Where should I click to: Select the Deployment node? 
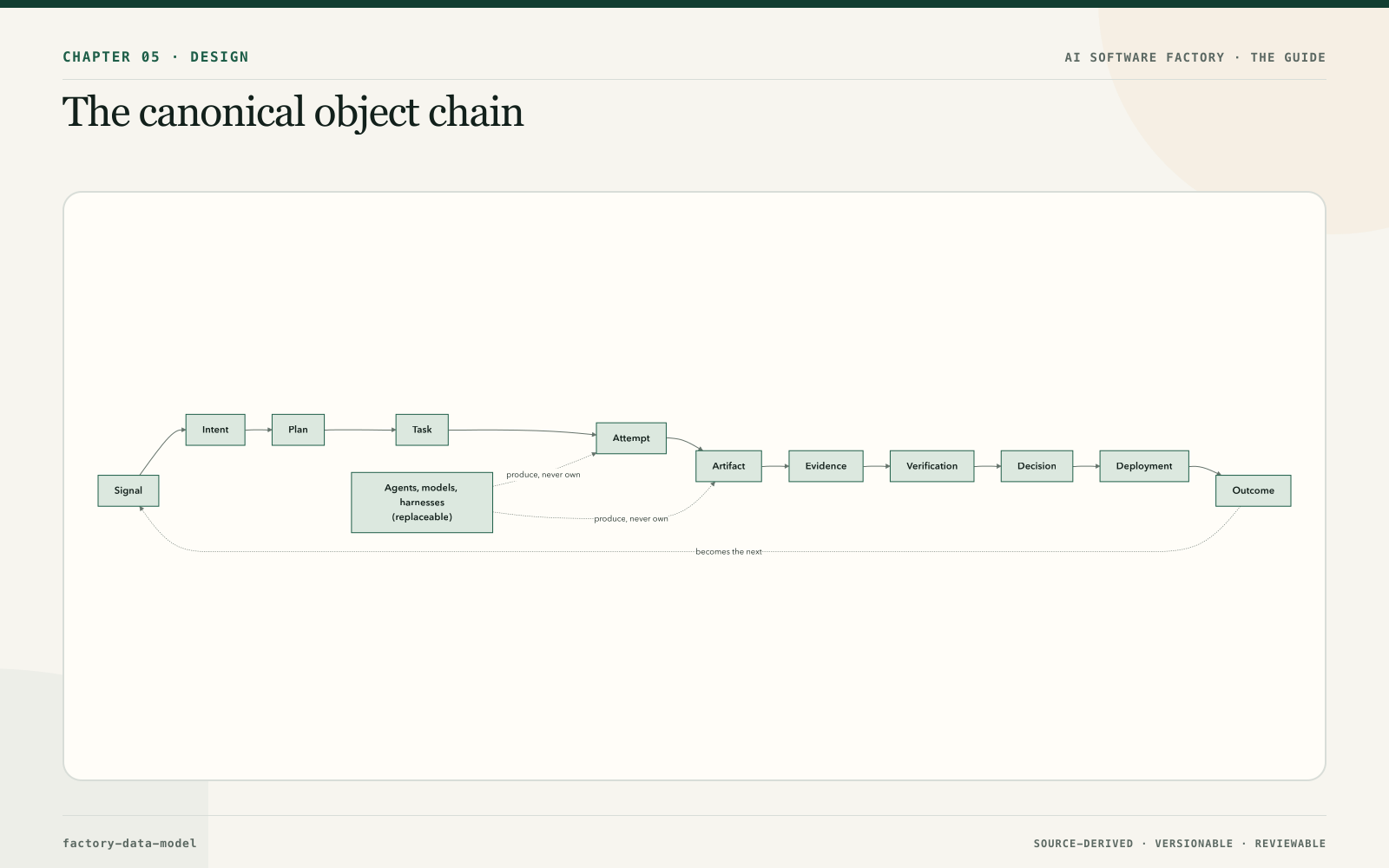click(1144, 466)
